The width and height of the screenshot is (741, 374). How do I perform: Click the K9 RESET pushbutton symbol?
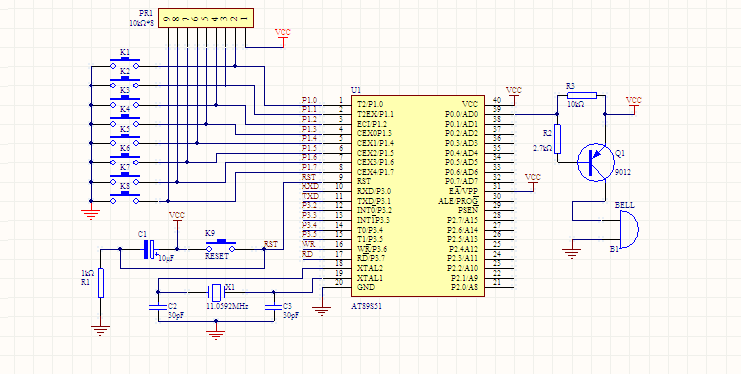221,246
